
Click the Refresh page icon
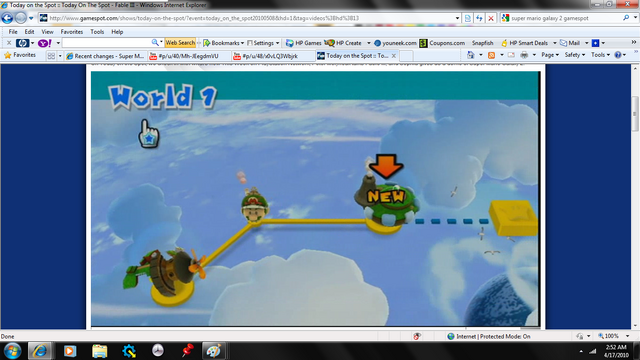point(479,18)
